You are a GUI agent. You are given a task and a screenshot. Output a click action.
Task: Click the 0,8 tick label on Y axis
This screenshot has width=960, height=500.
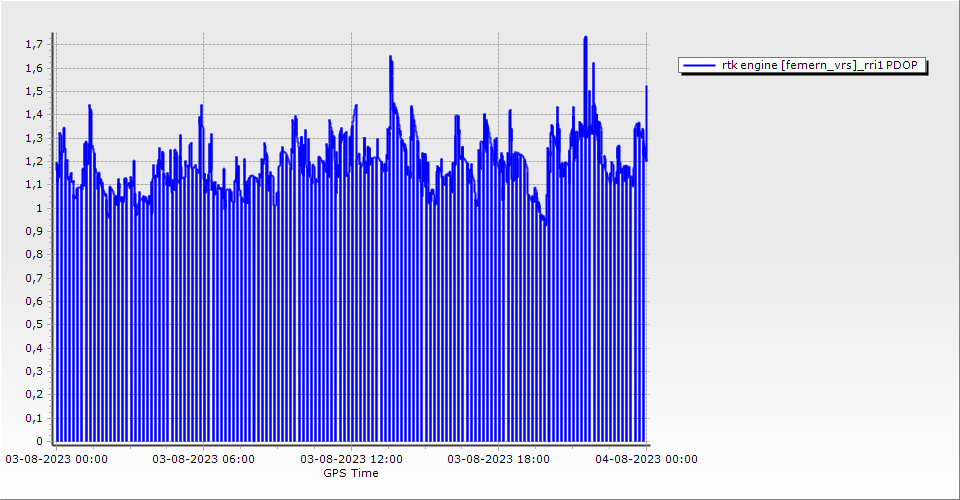(34, 255)
